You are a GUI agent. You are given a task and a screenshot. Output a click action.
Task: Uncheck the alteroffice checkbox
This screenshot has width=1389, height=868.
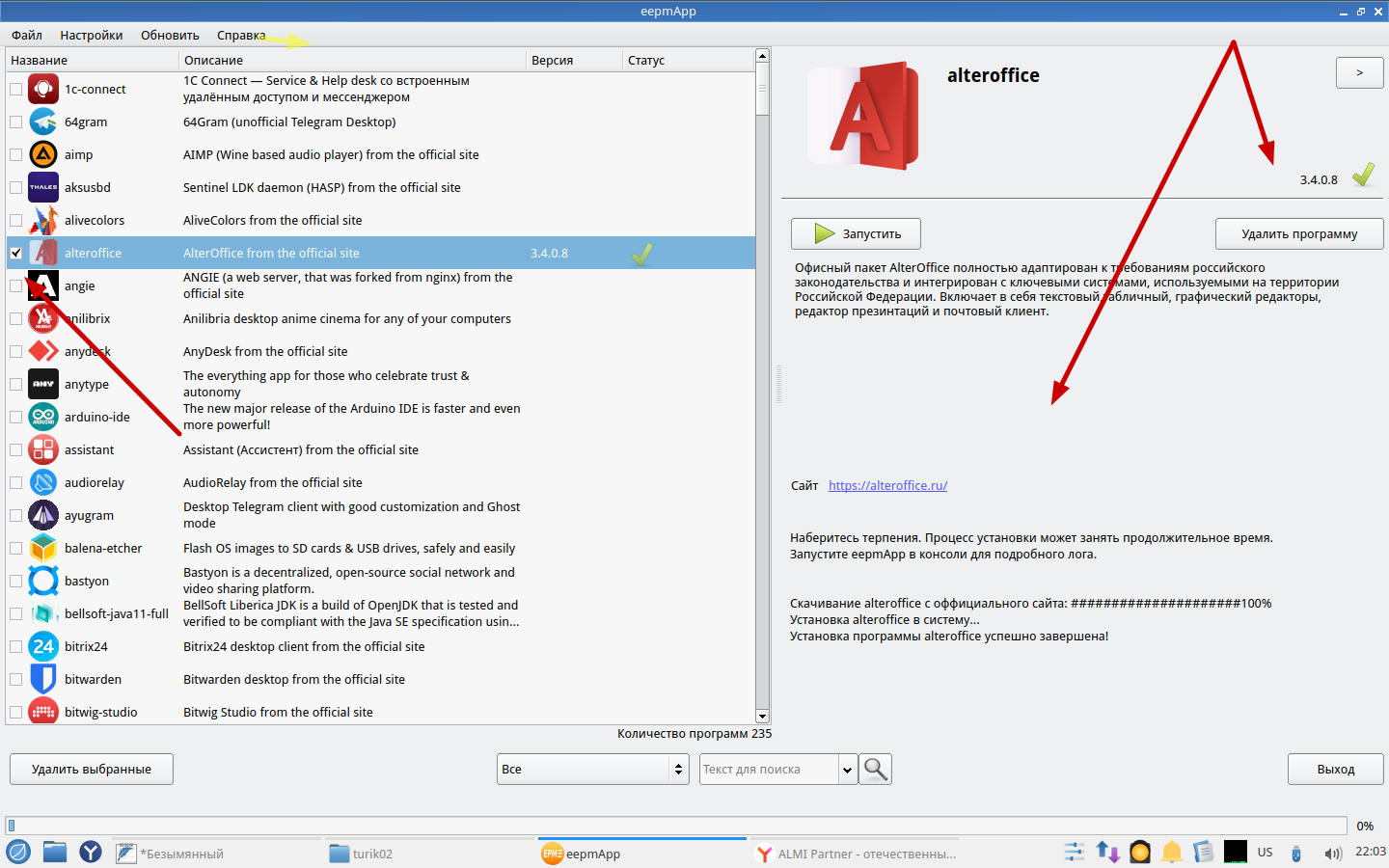15,253
